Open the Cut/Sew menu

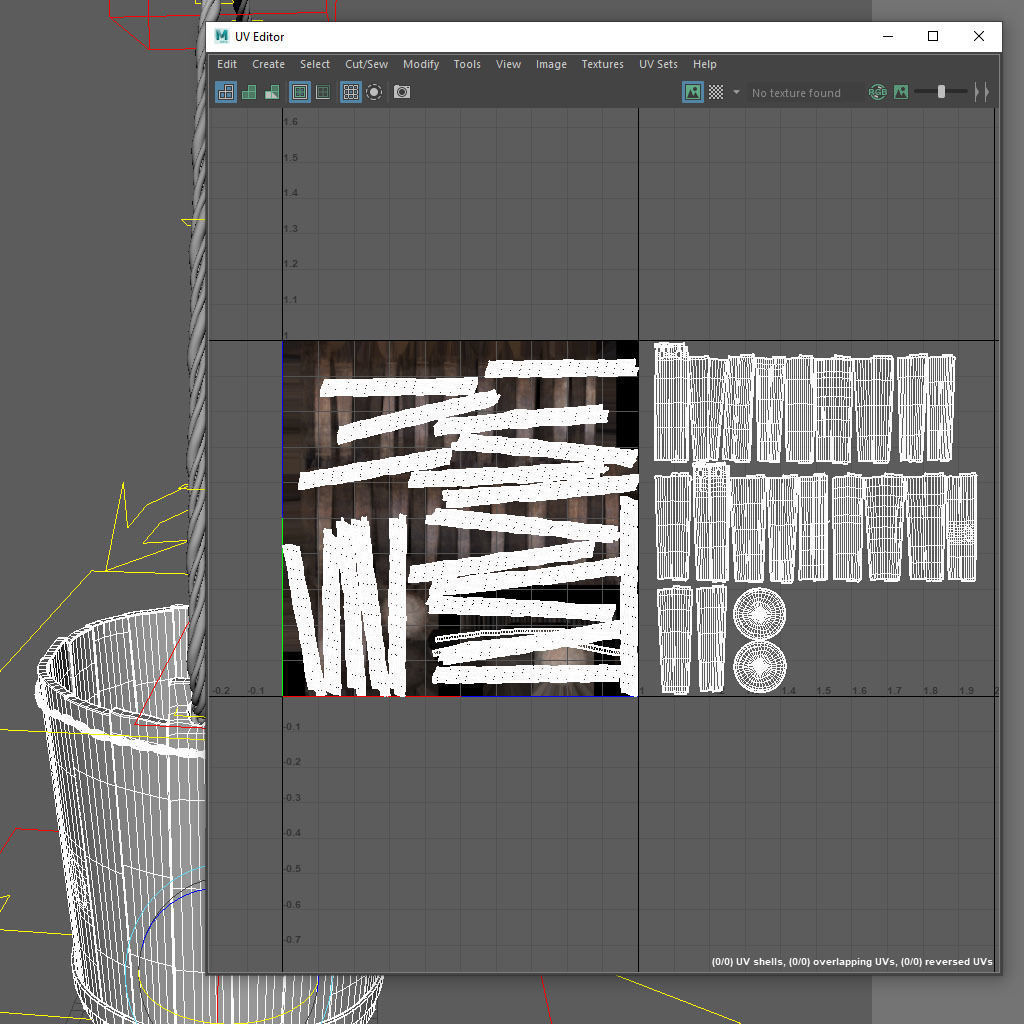[x=366, y=64]
